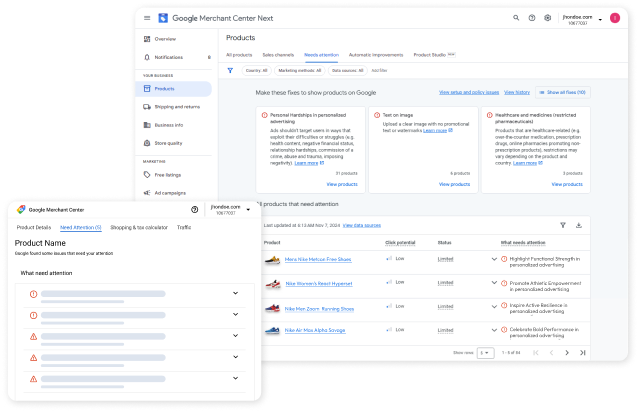Switch to the All products tab
639x411 pixels.
(239, 55)
